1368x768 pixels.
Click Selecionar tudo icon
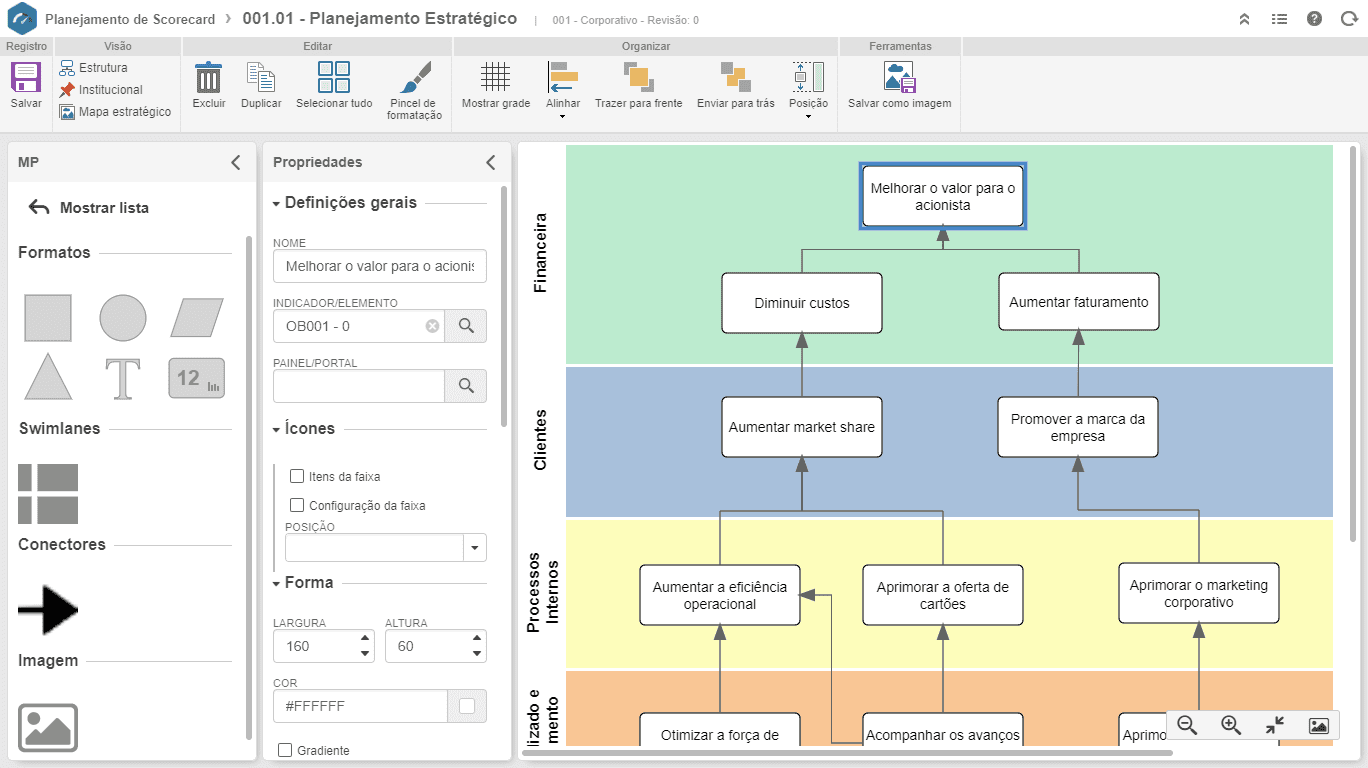click(x=334, y=78)
